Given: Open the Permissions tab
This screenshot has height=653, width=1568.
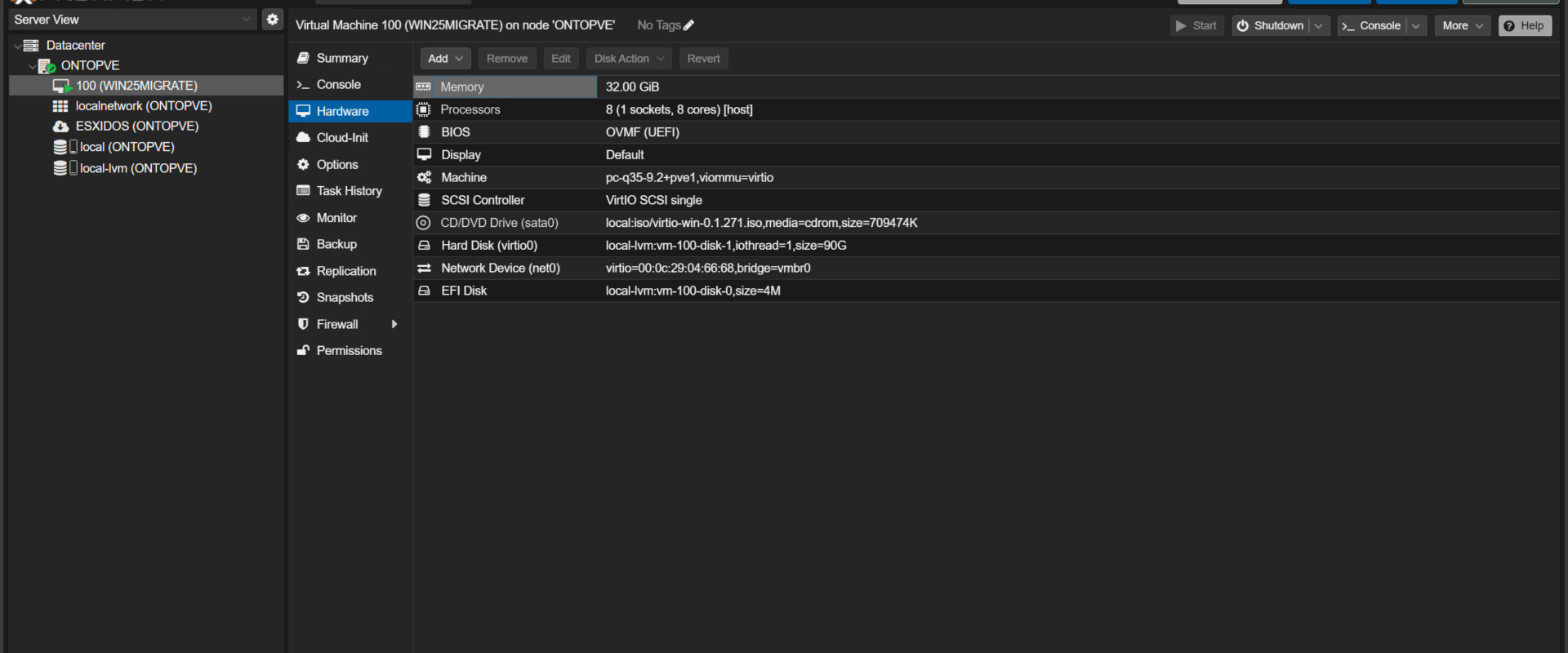Looking at the screenshot, I should (x=350, y=351).
